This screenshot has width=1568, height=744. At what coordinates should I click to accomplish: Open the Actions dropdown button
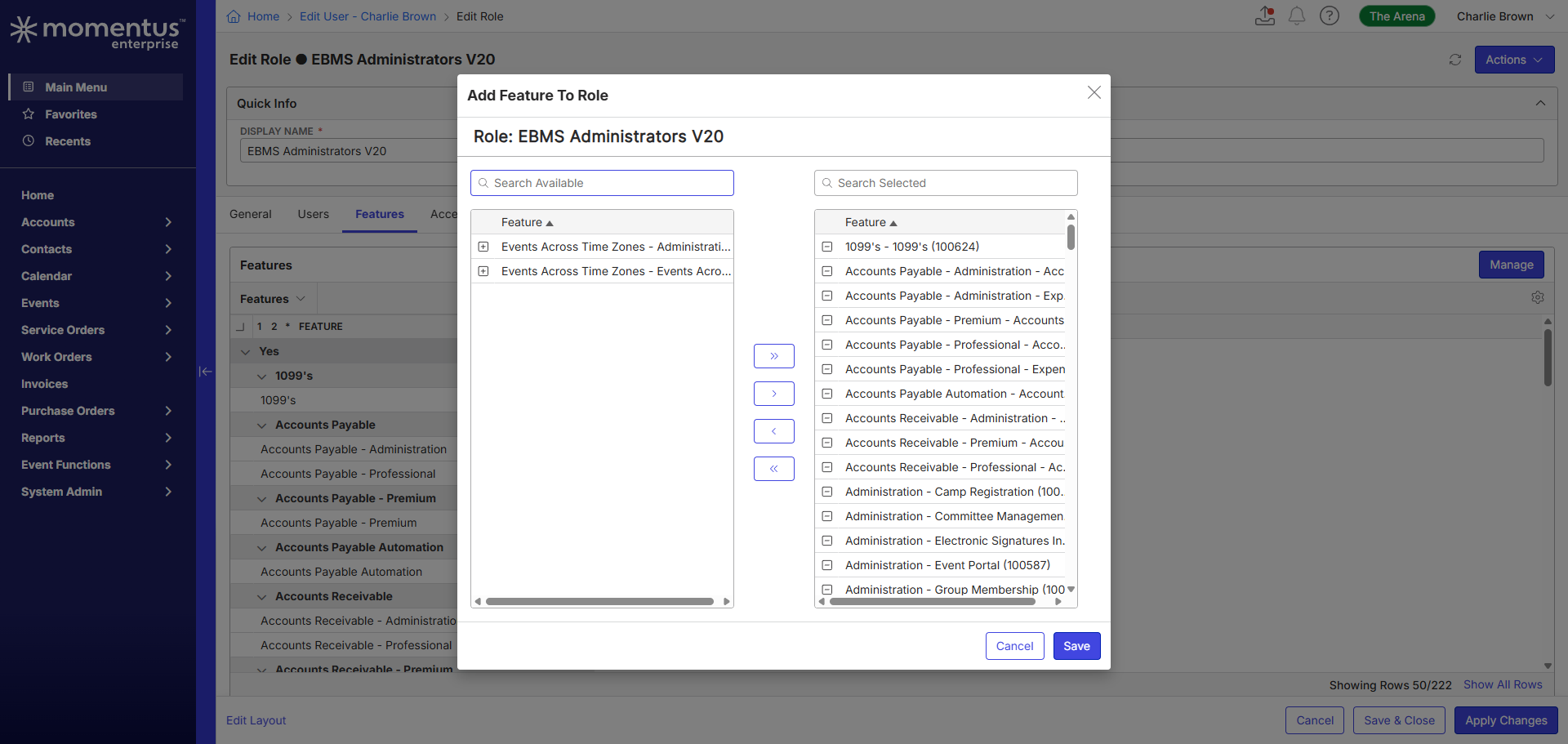[1514, 60]
